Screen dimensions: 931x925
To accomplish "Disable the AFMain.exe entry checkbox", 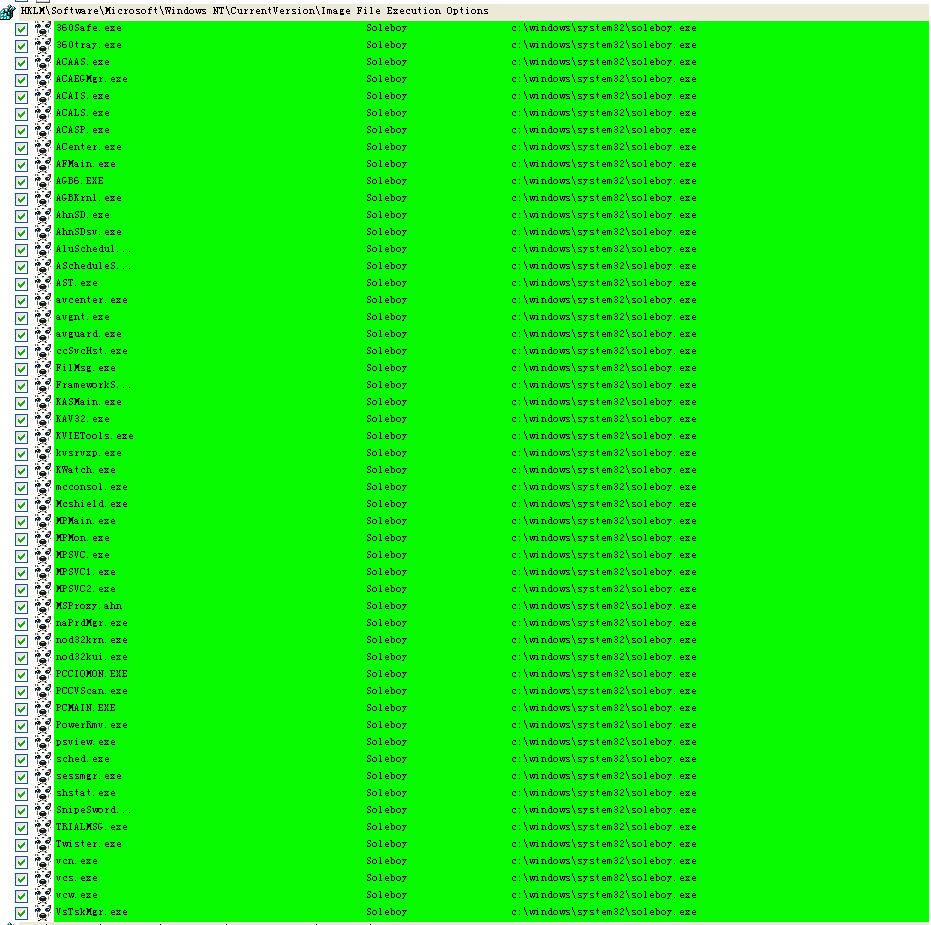I will (21, 165).
